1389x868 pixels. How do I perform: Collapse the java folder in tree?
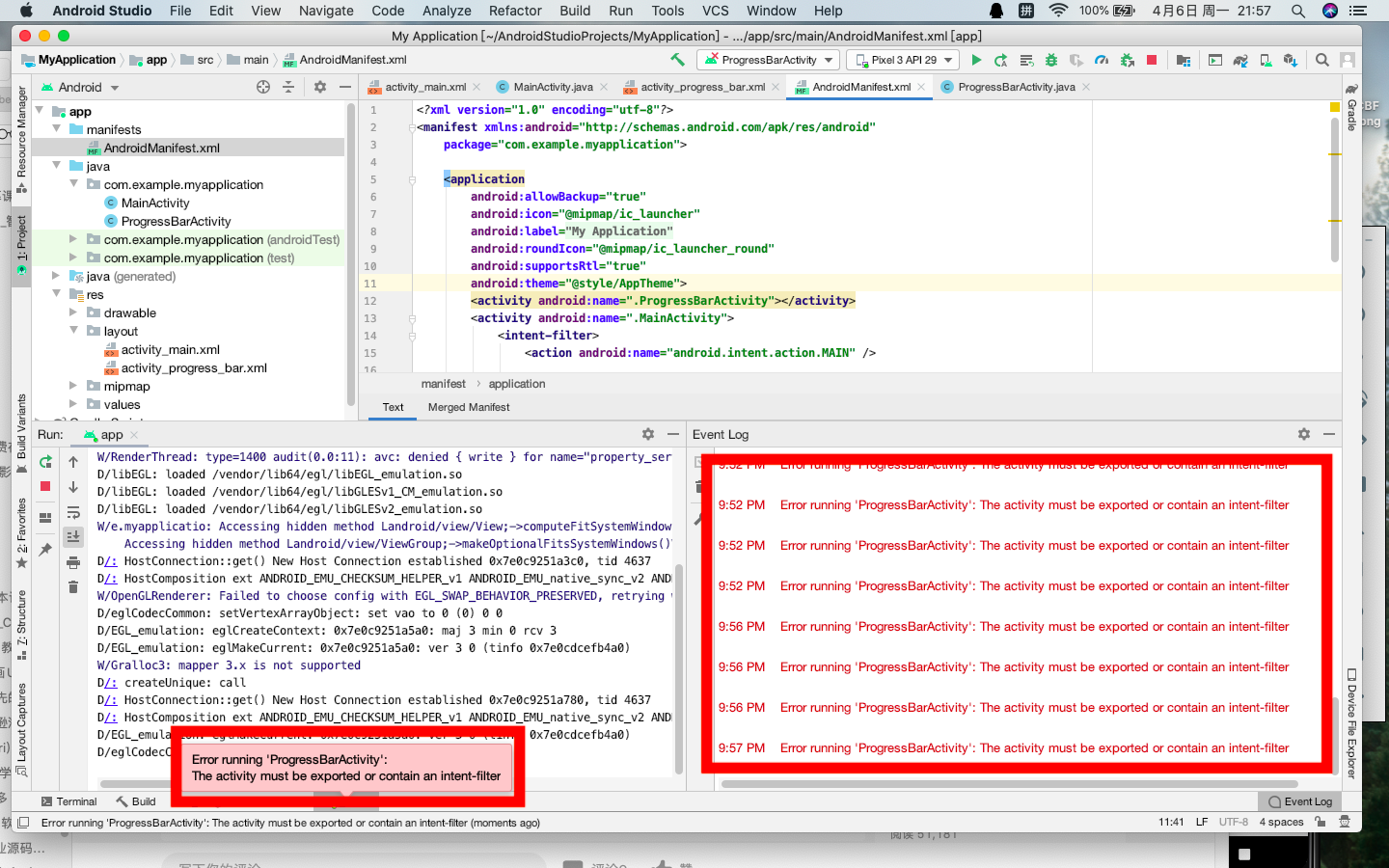pyautogui.click(x=57, y=166)
